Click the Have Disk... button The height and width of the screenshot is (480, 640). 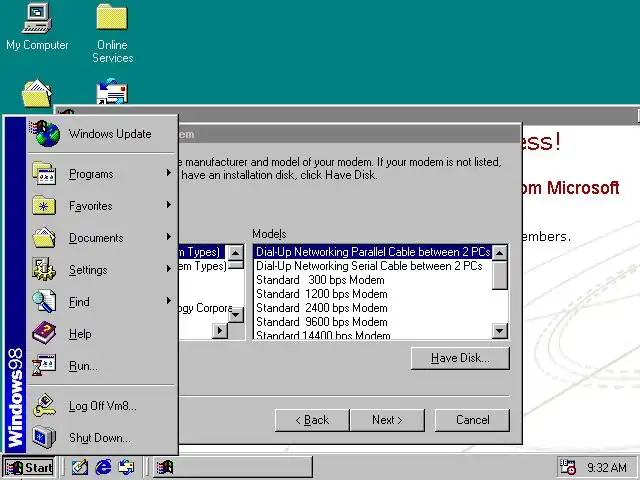click(x=460, y=358)
